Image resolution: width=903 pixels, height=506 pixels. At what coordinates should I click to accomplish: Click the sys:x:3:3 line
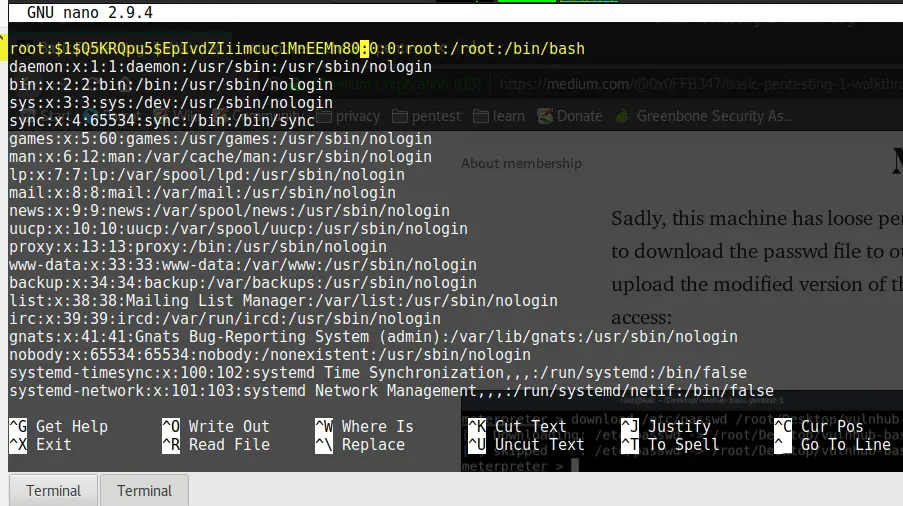tap(171, 102)
